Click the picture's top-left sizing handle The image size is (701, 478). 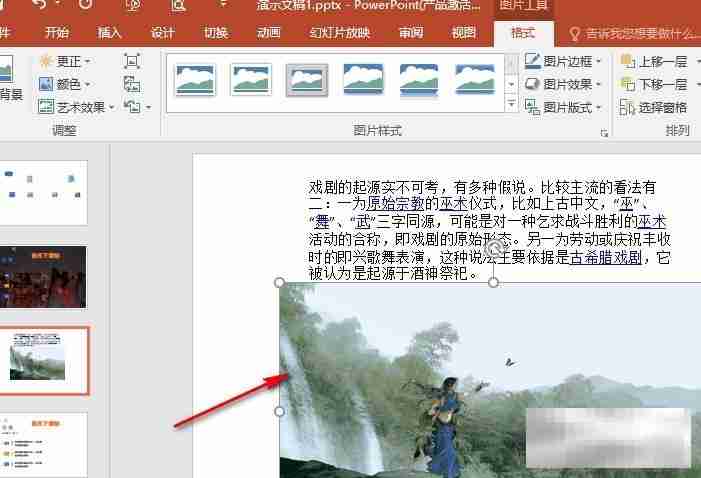coord(279,283)
